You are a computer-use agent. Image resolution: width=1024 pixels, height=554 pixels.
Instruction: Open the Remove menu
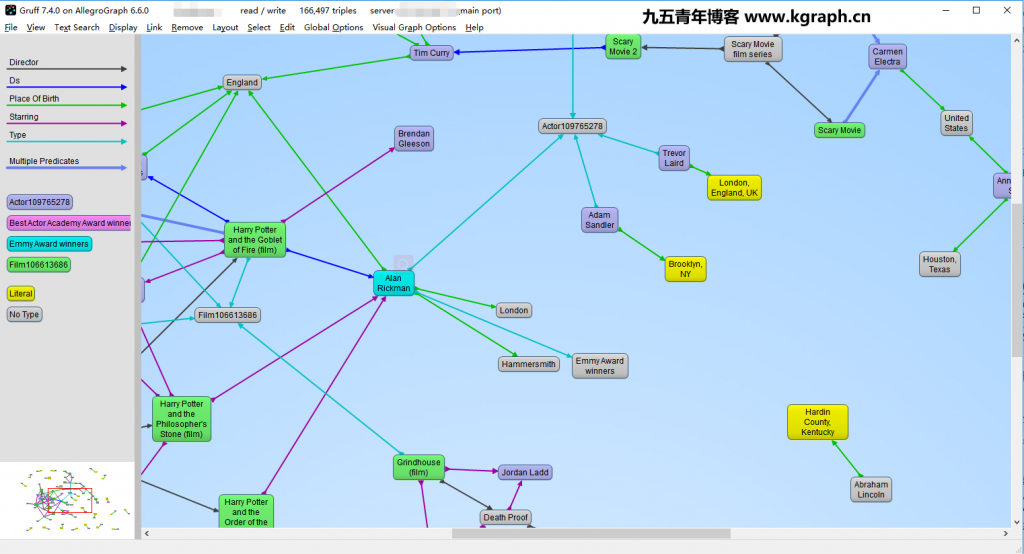coord(187,27)
